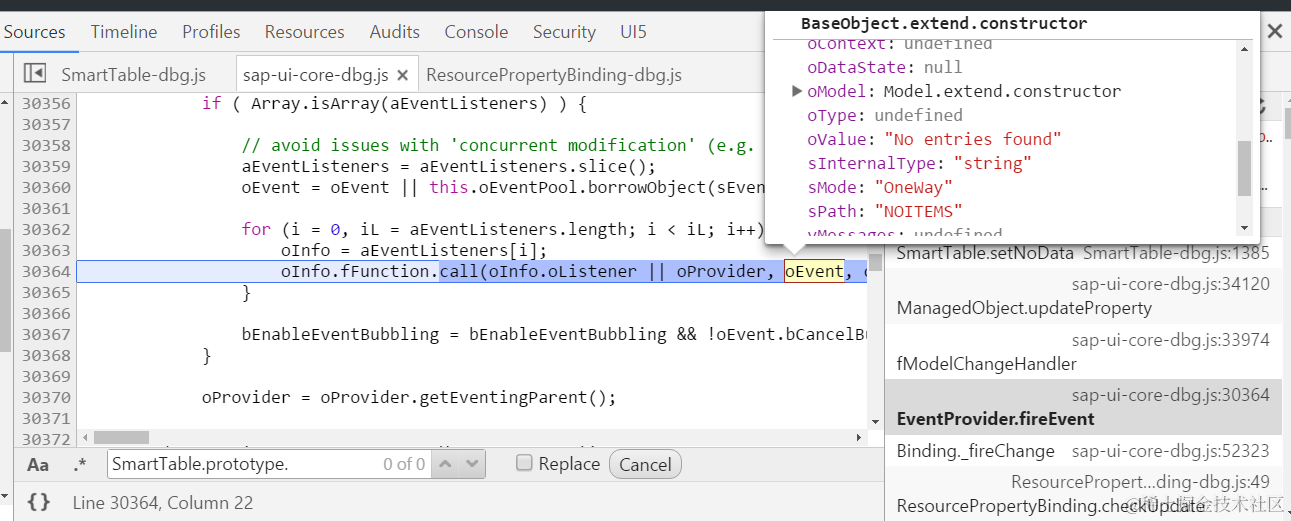Click the highlighted oEvent variable in code
The width and height of the screenshot is (1291, 521).
click(814, 271)
